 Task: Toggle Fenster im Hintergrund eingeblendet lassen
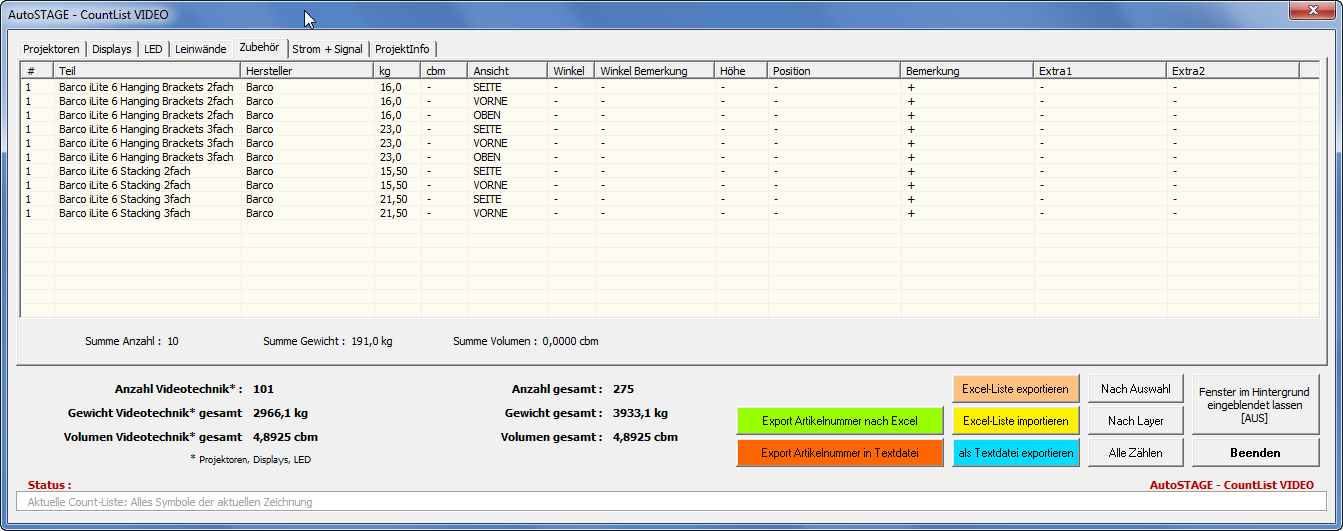(1255, 405)
